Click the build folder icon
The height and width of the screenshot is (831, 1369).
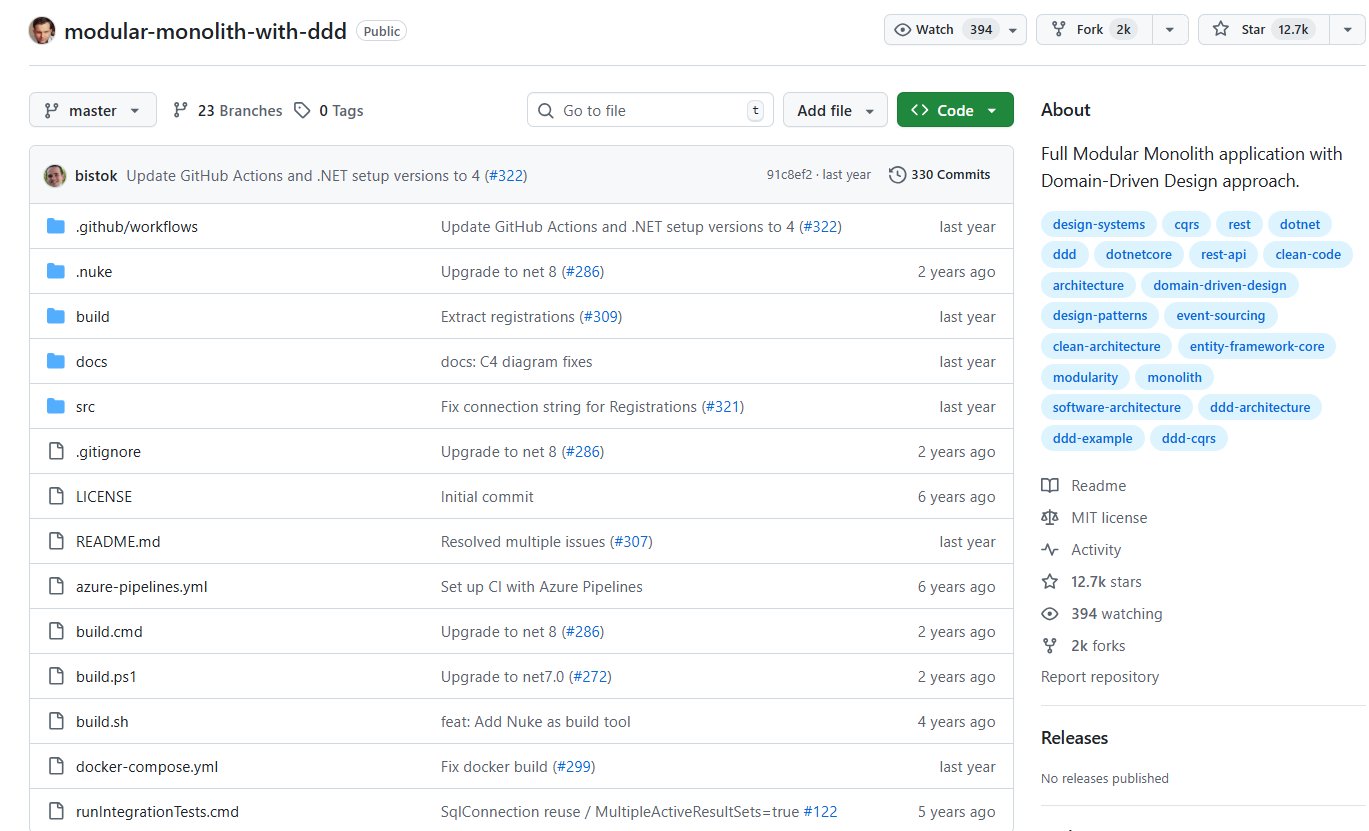[x=56, y=317]
